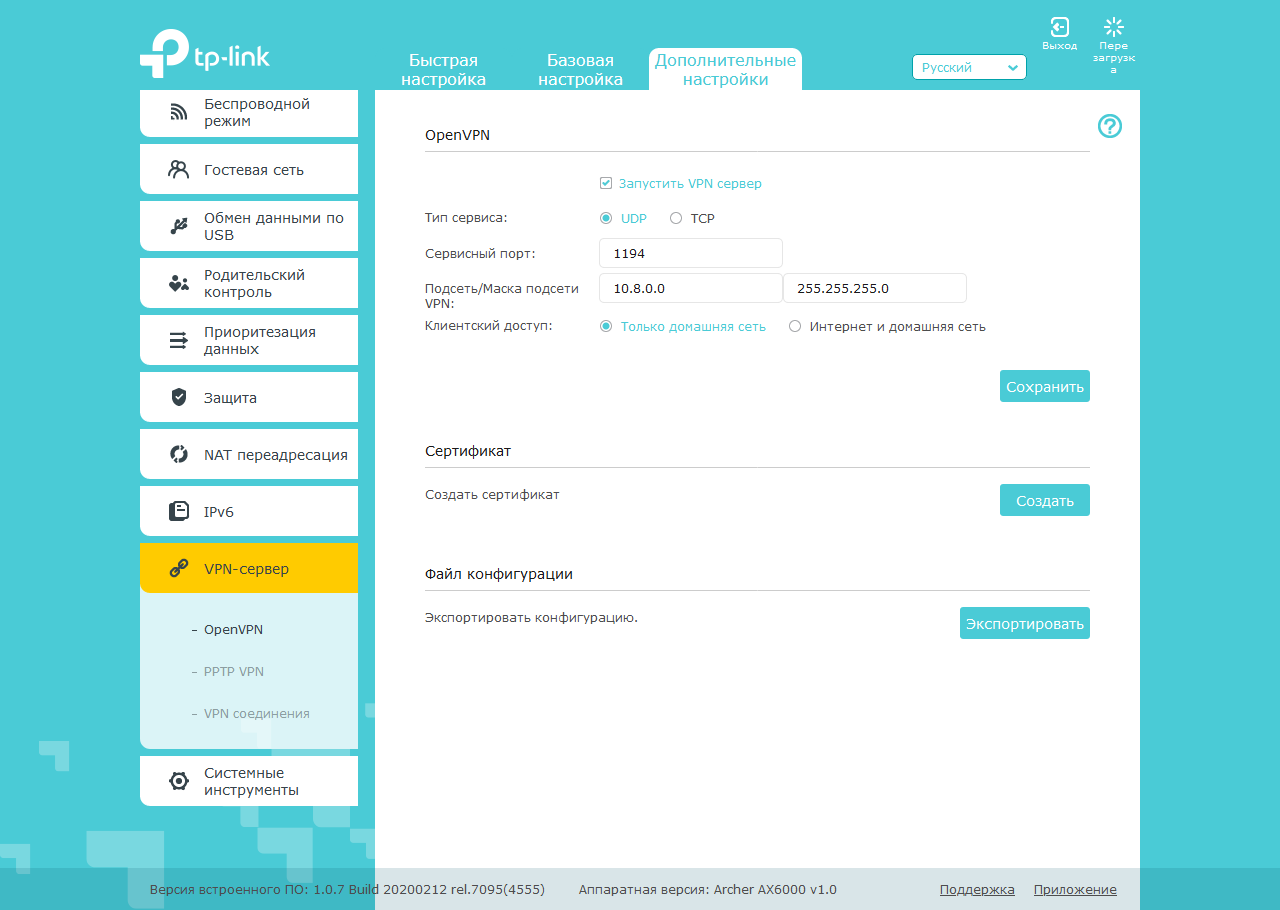Click Создать to generate a certificate
This screenshot has height=910, width=1280.
pyautogui.click(x=1045, y=500)
